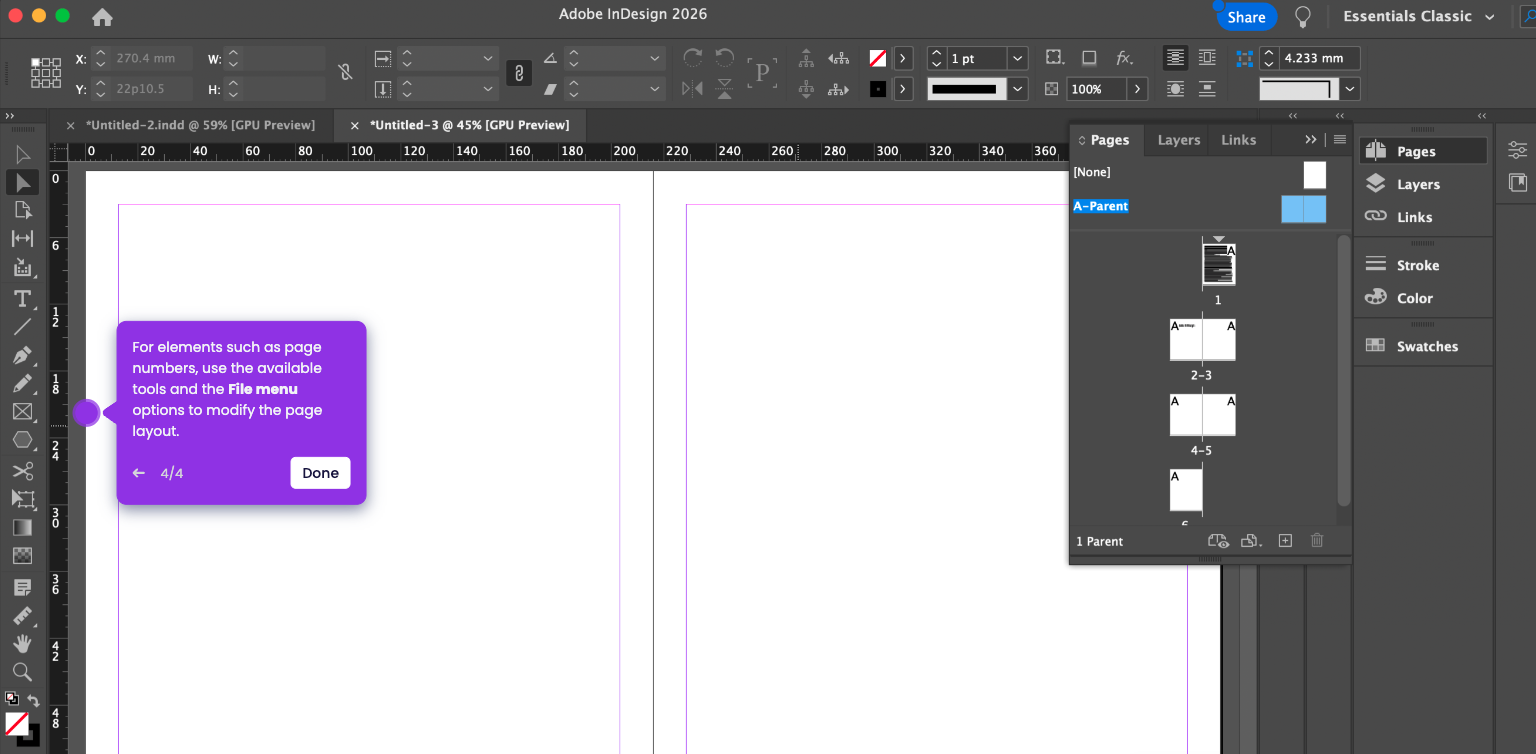
Task: Click the fill color swatch in control bar
Action: pyautogui.click(x=877, y=59)
